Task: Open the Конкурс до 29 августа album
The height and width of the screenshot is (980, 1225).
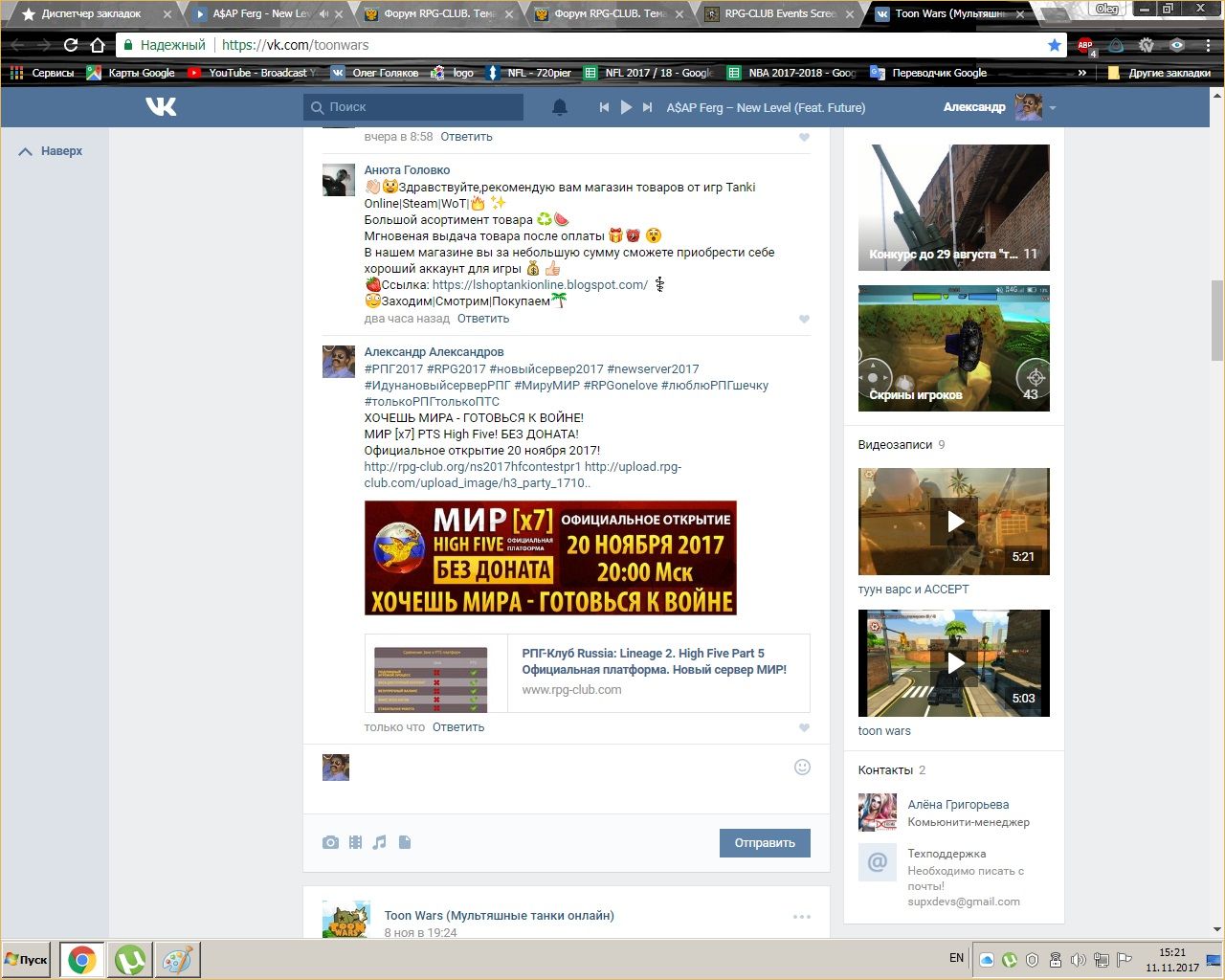Action: [x=954, y=208]
